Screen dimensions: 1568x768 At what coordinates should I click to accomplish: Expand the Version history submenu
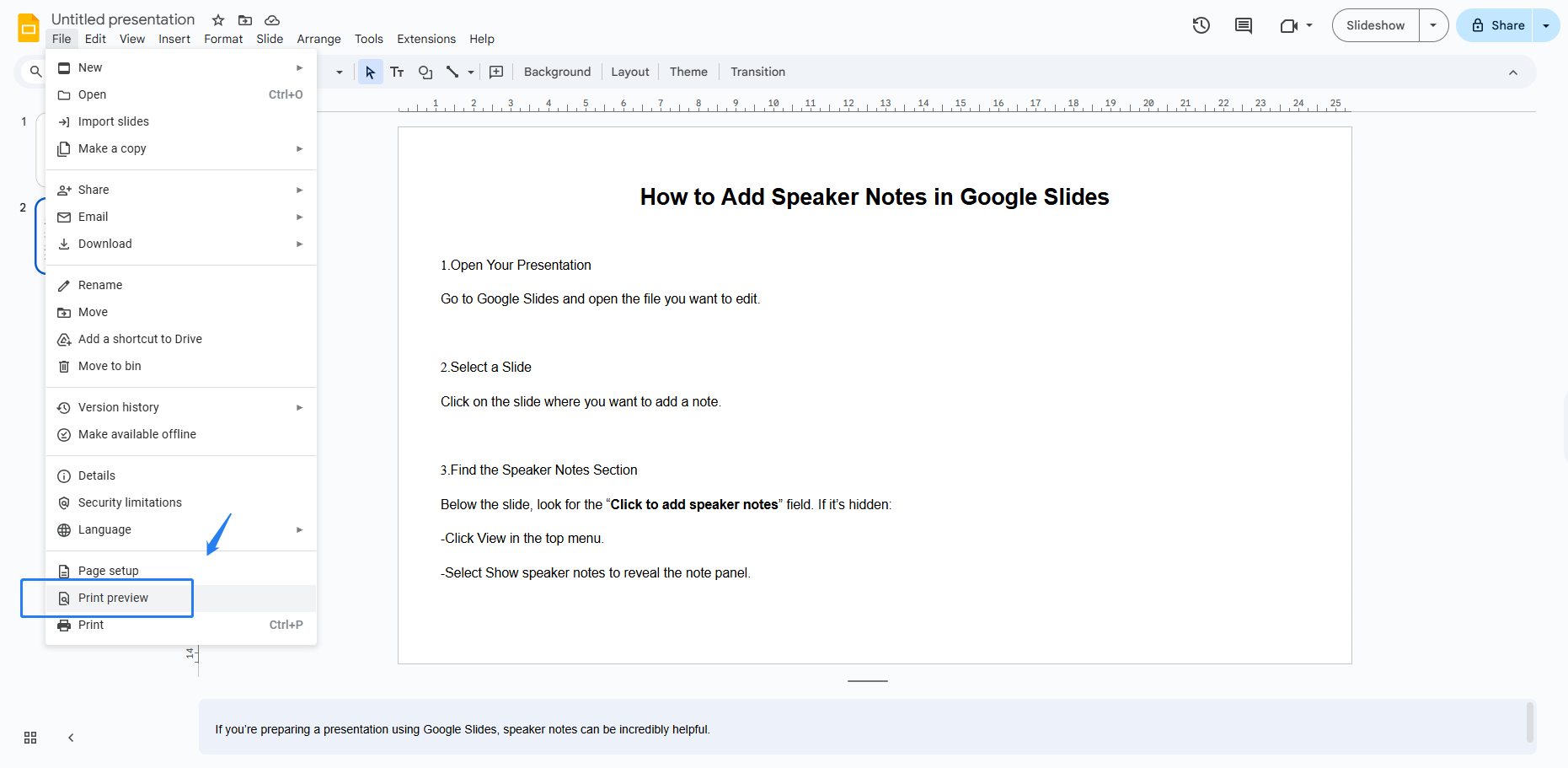point(299,407)
